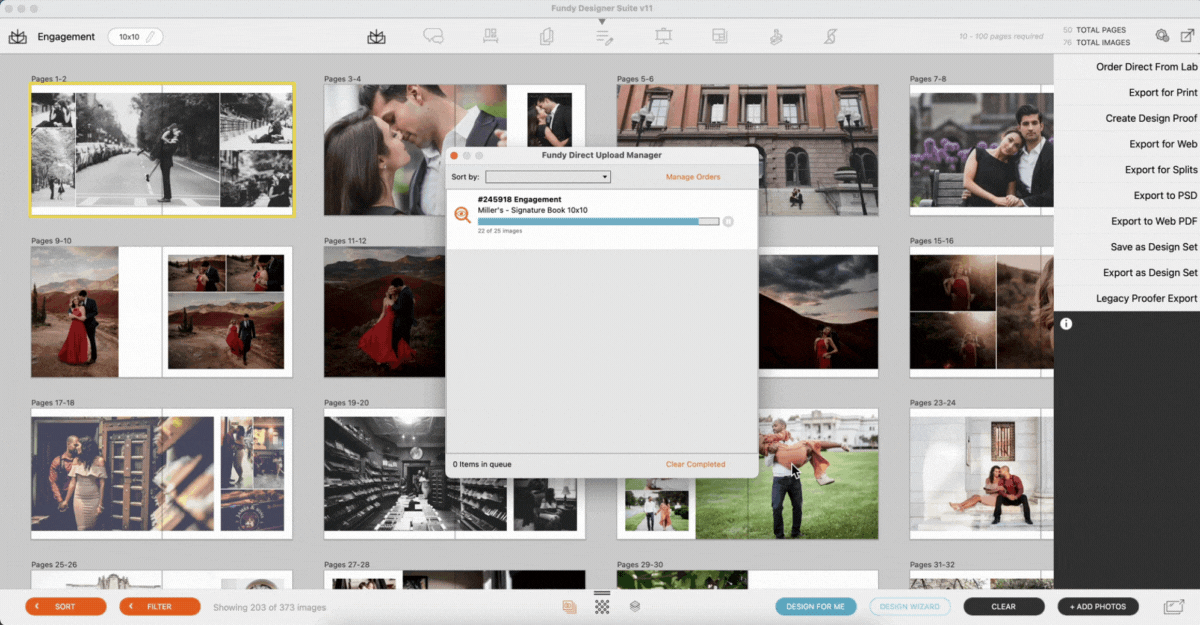Choose Export for Web
The width and height of the screenshot is (1200, 625).
(x=1163, y=144)
